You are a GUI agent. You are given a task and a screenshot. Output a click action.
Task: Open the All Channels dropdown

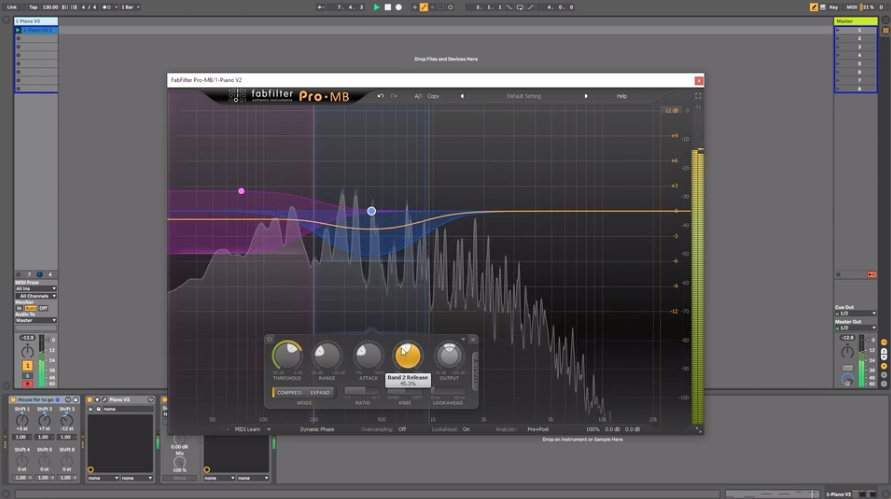point(36,296)
